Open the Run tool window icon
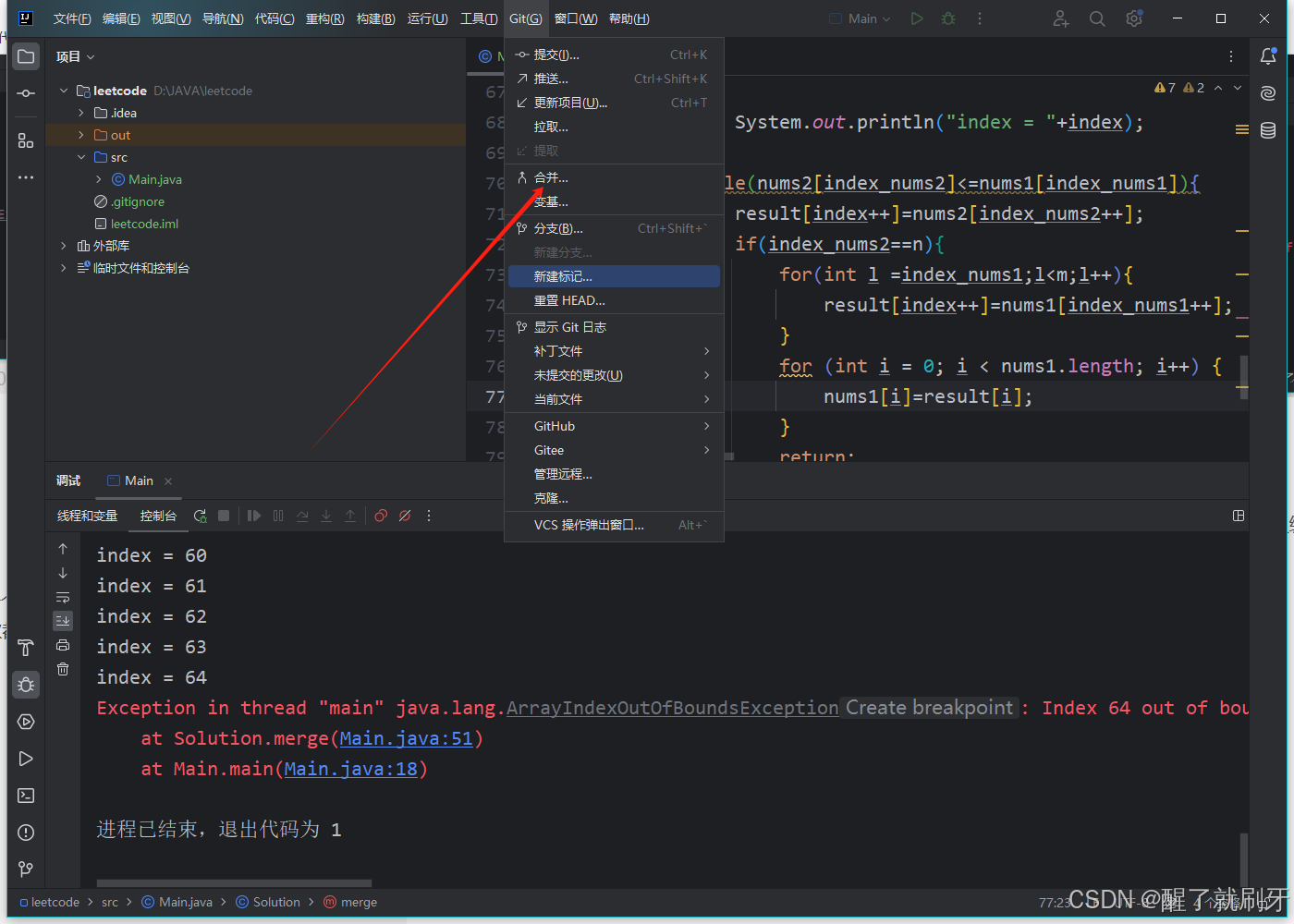This screenshot has height=924, width=1294. coord(26,759)
